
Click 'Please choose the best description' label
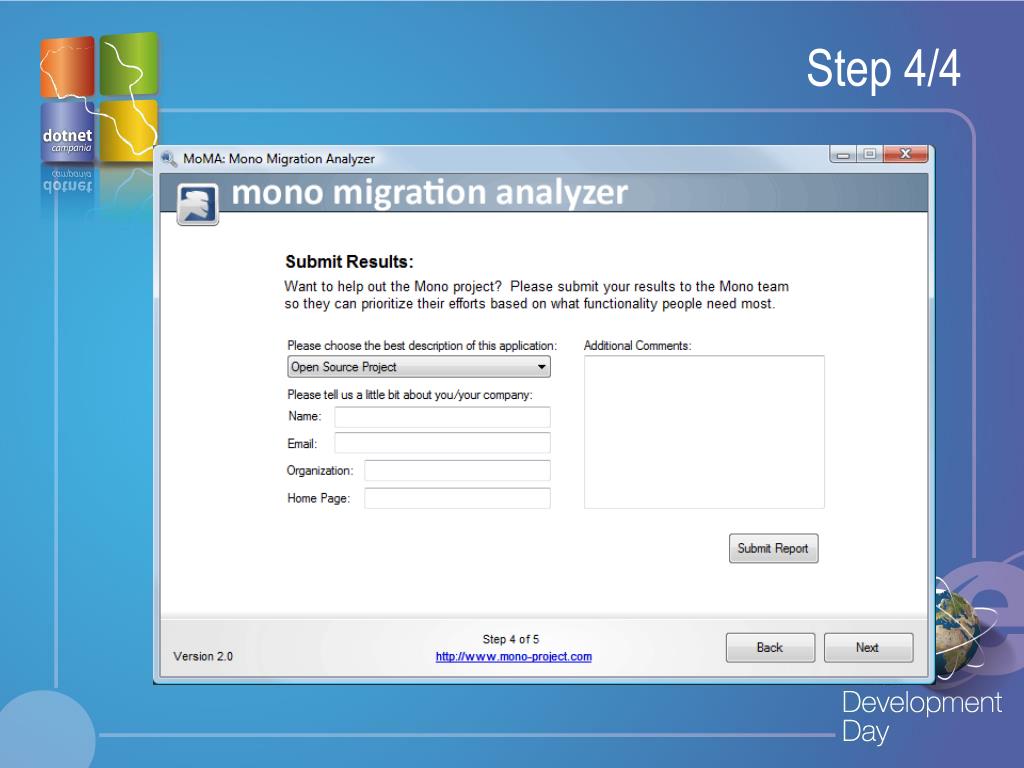pos(422,345)
